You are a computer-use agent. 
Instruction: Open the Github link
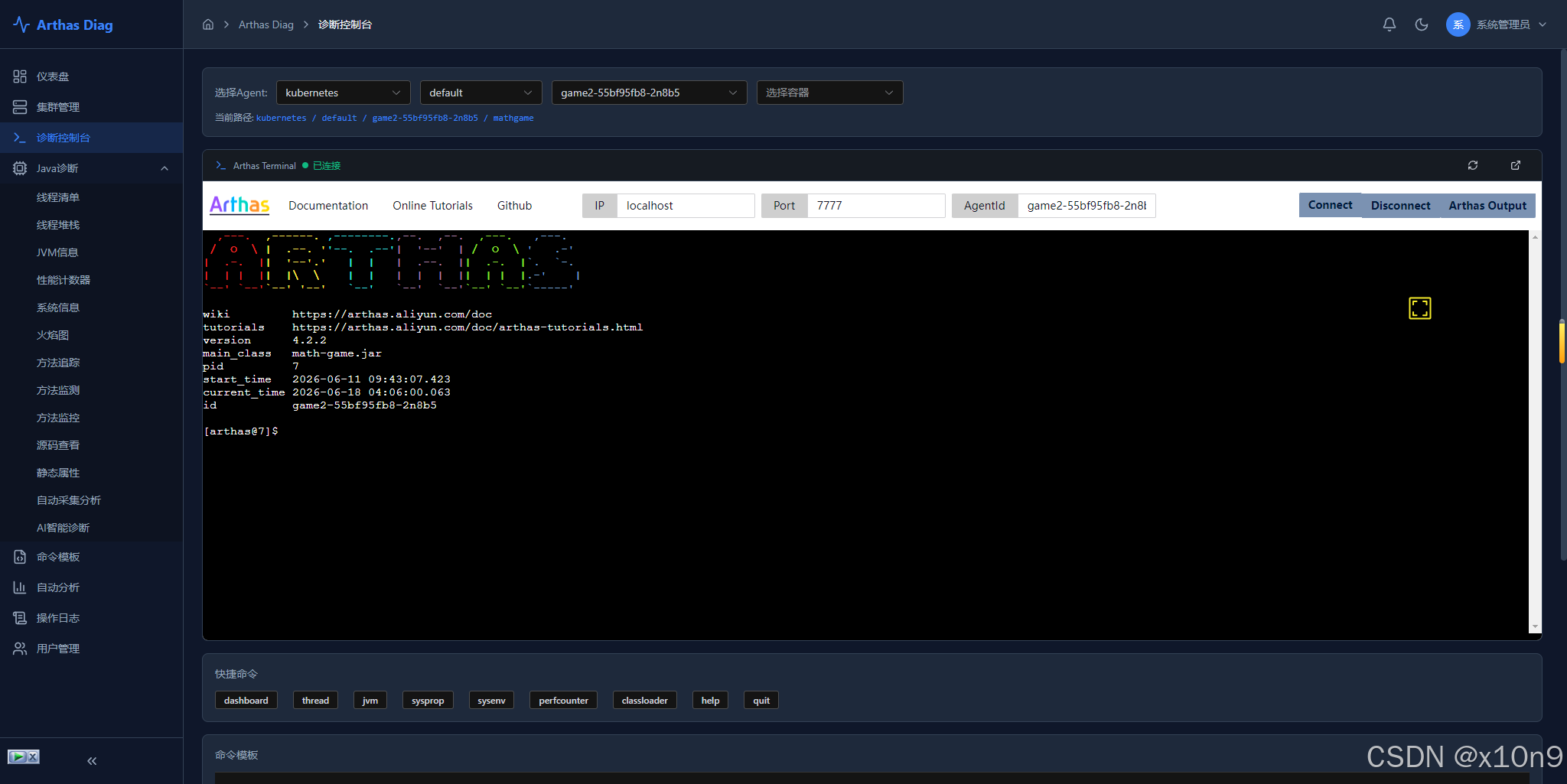514,206
